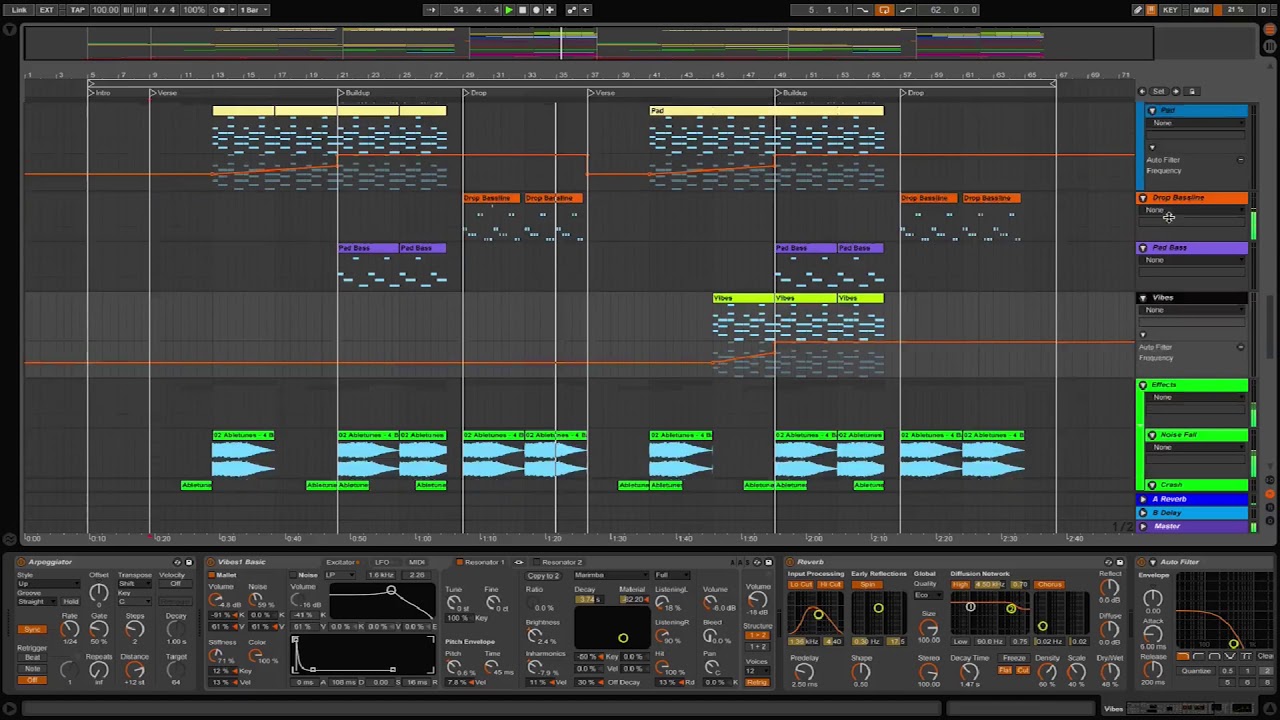Jump to the first Drop locator
Screen dimensions: 1280x720
475,93
